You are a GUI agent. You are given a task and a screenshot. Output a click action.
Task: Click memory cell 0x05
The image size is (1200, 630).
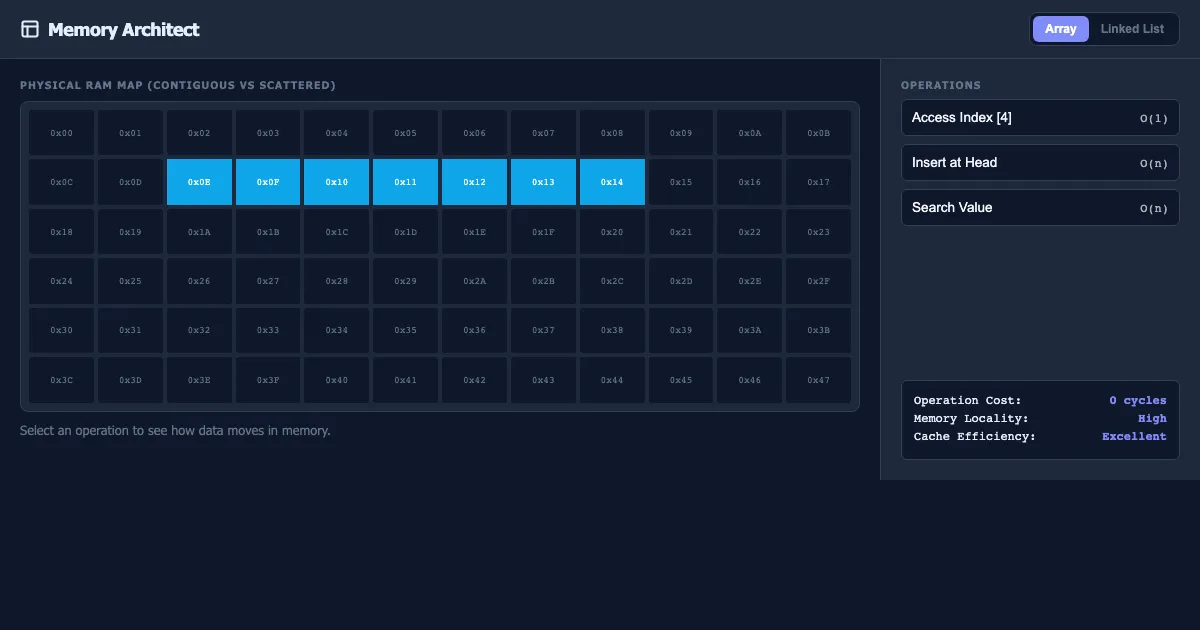pyautogui.click(x=405, y=132)
